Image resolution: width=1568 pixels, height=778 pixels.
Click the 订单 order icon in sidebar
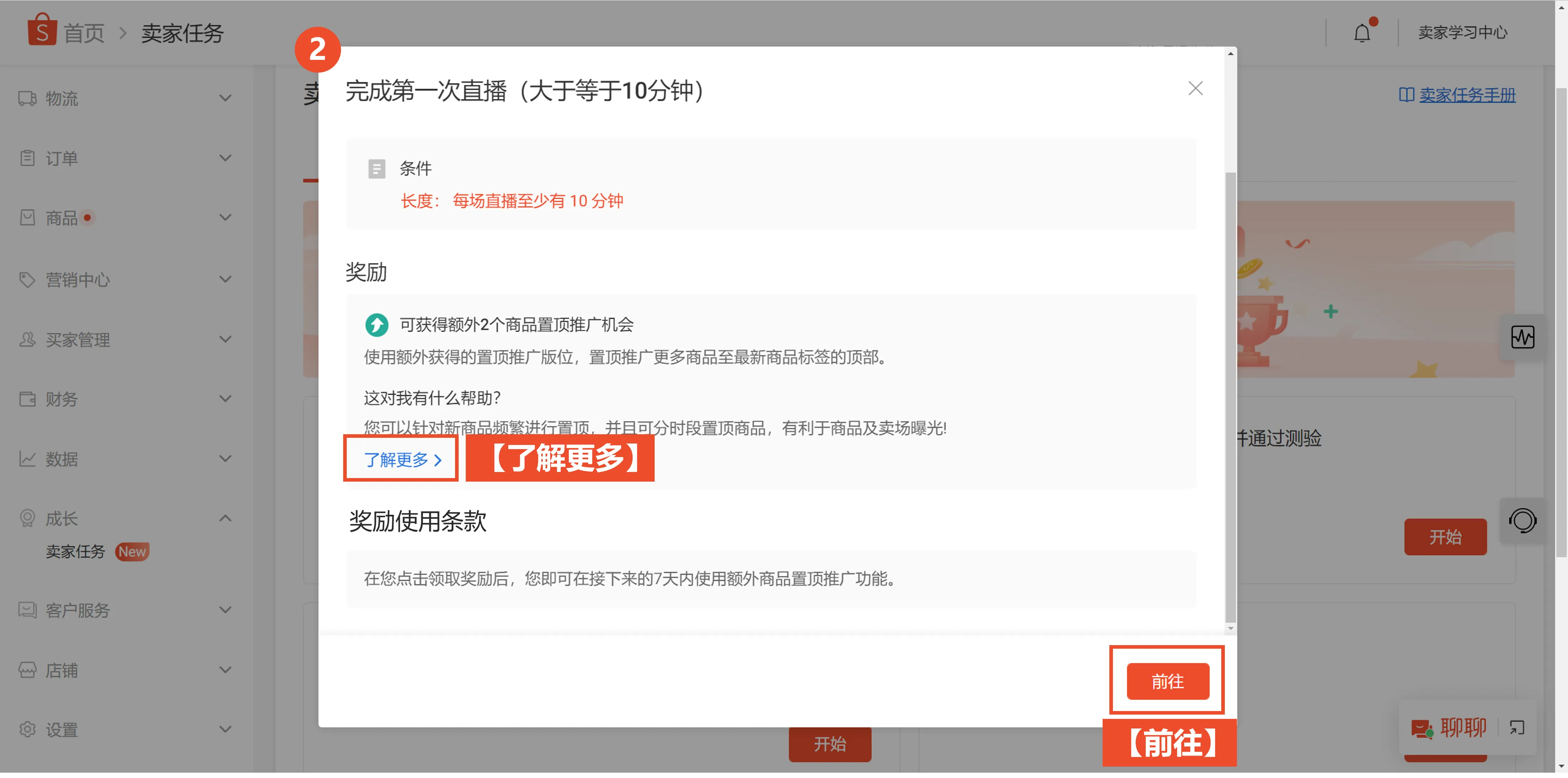pyautogui.click(x=27, y=157)
